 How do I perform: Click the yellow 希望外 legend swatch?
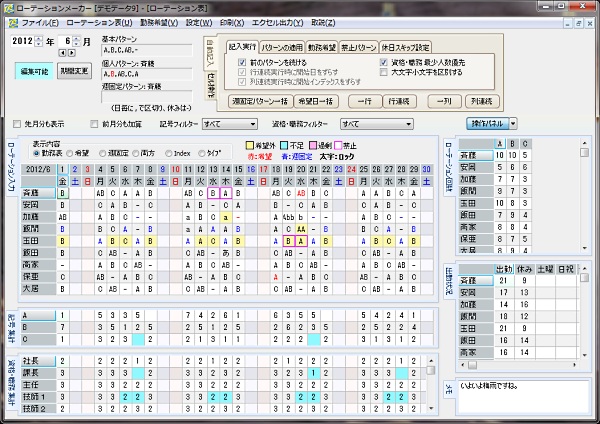pos(249,145)
